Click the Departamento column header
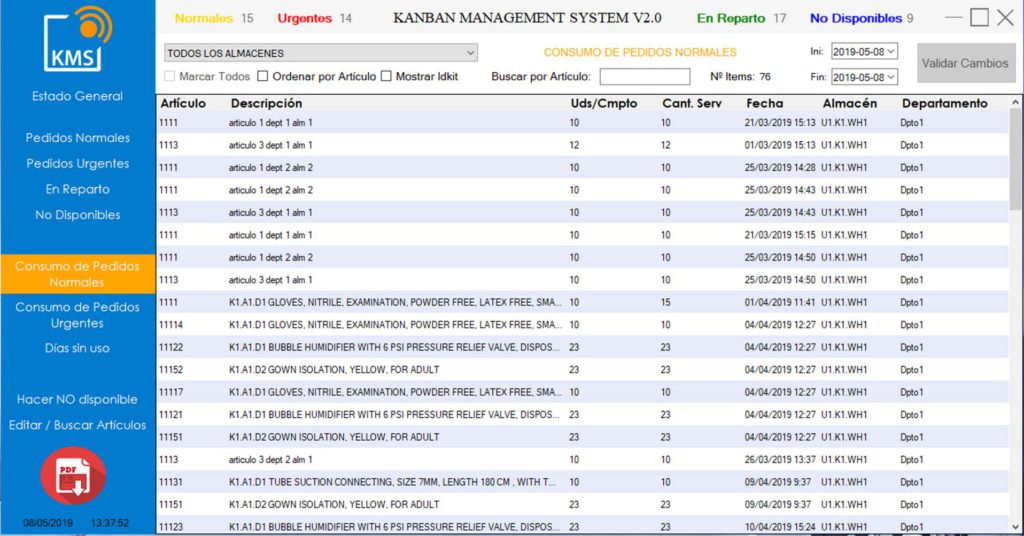Viewport: 1024px width, 536px height. (945, 103)
